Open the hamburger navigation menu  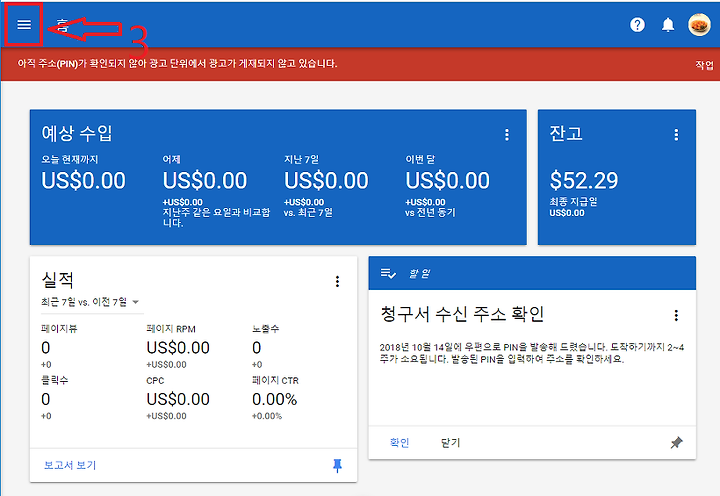pos(24,24)
